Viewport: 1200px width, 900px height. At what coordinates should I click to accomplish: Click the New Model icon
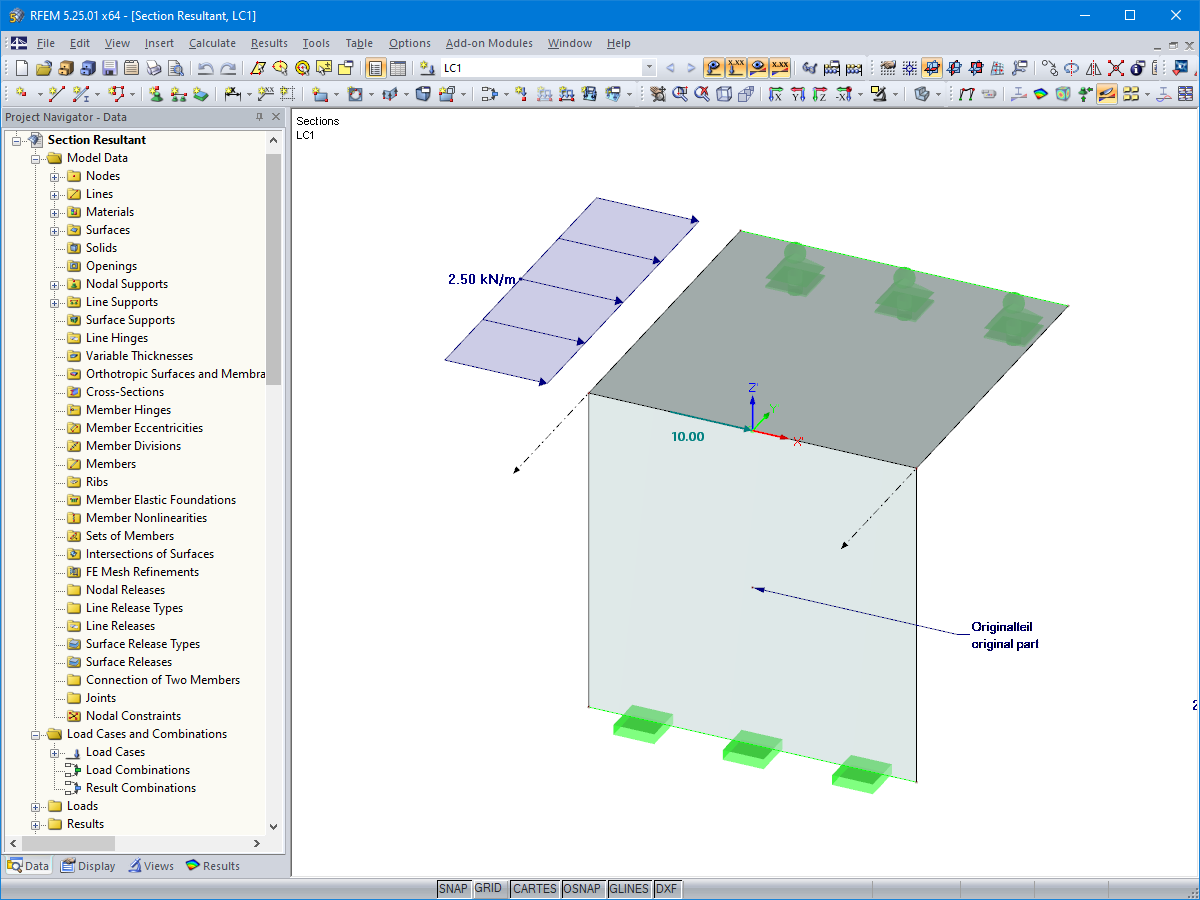21,68
